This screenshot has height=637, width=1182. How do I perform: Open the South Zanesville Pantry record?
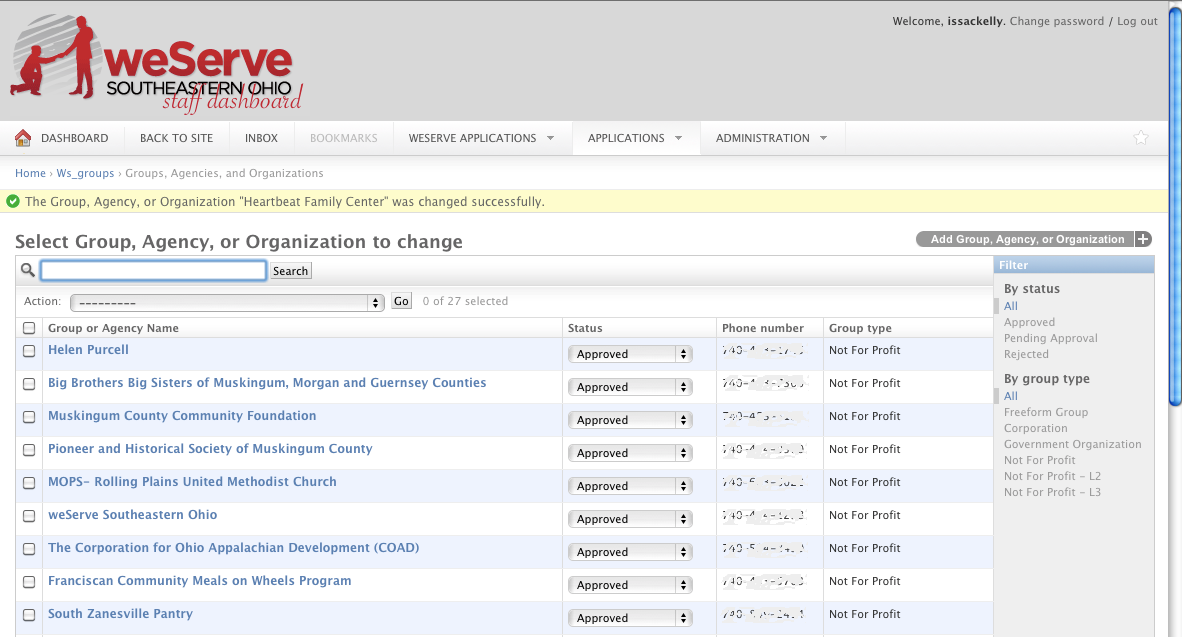point(121,614)
